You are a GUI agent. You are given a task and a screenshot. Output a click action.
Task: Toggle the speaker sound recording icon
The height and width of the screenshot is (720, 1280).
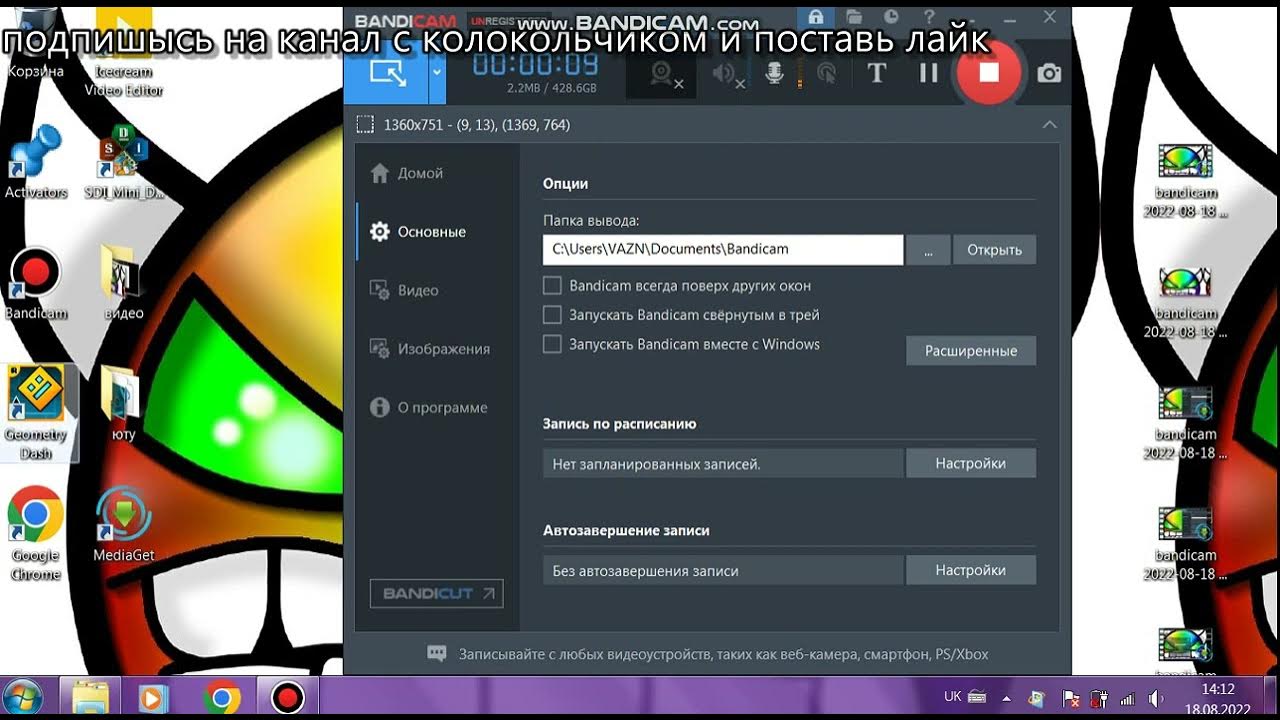pyautogui.click(x=727, y=74)
